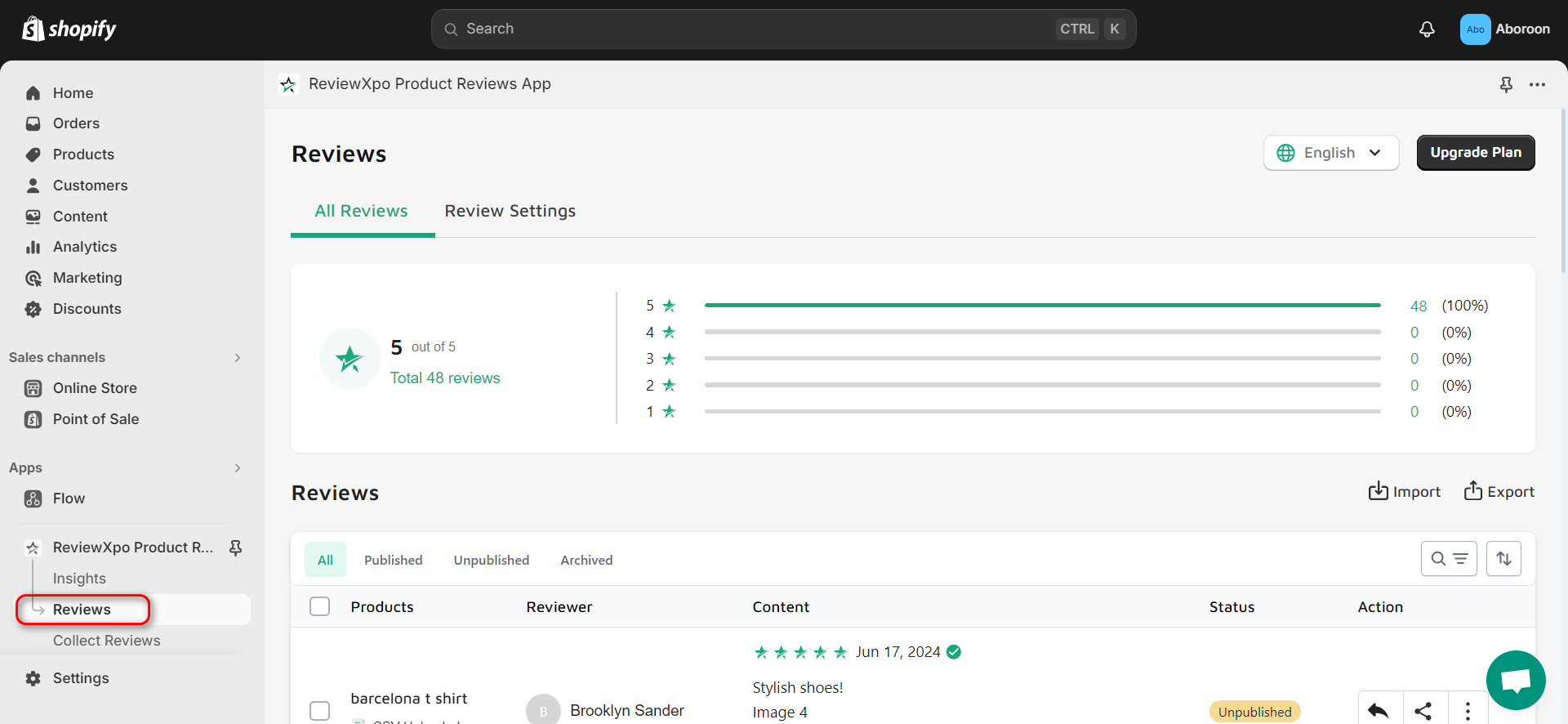Image resolution: width=1568 pixels, height=724 pixels.
Task: Click the Marketing target icon
Action: (x=33, y=278)
